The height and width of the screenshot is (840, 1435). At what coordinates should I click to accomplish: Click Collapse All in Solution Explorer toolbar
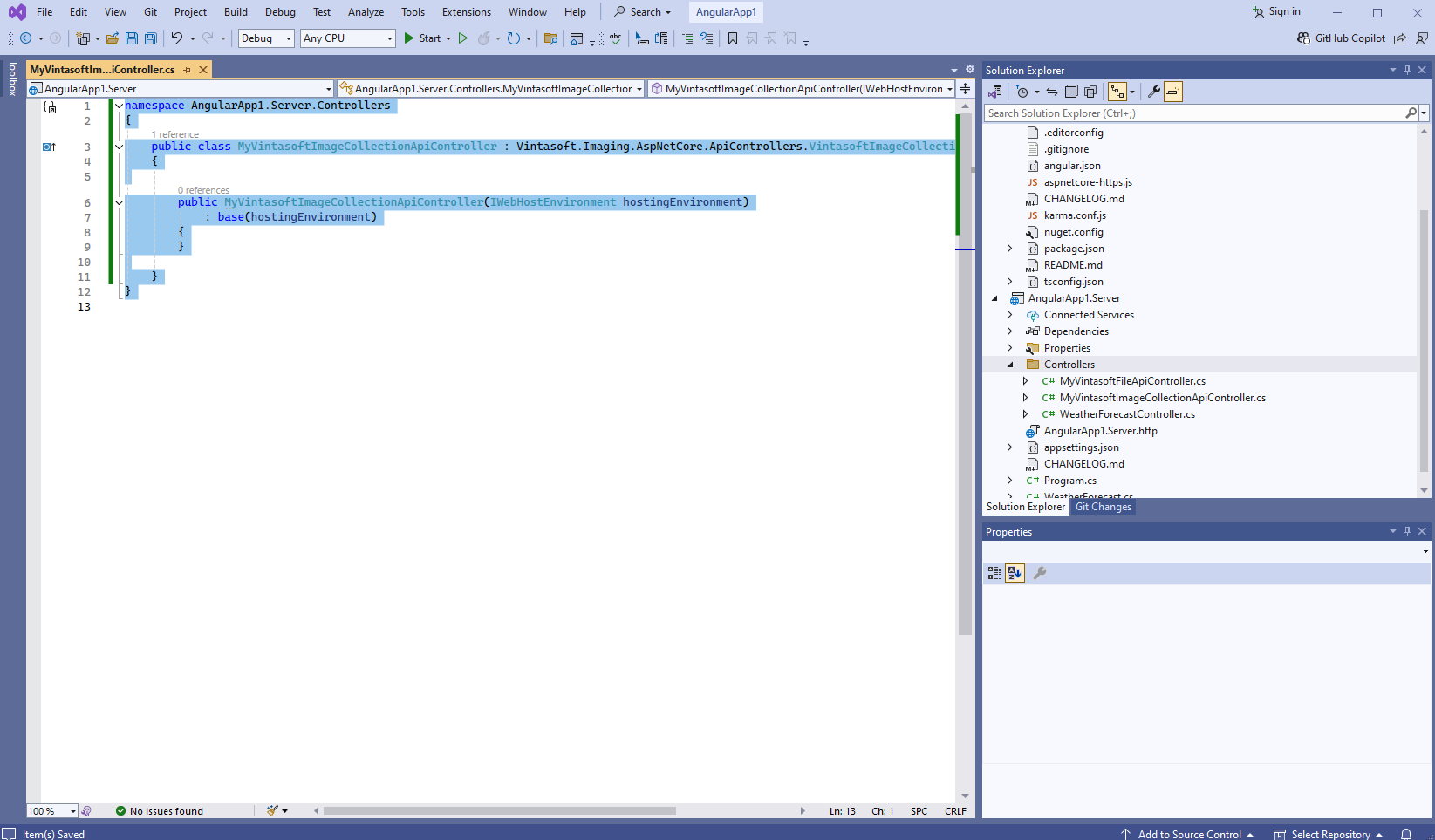pyautogui.click(x=1071, y=92)
